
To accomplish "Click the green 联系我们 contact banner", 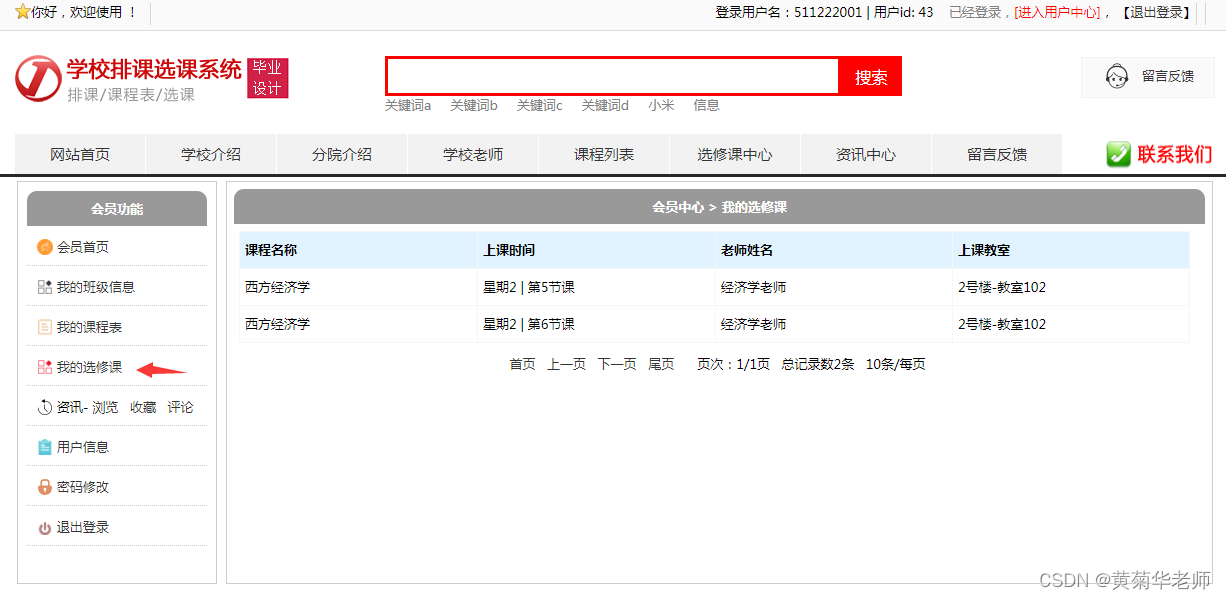I will [1159, 154].
